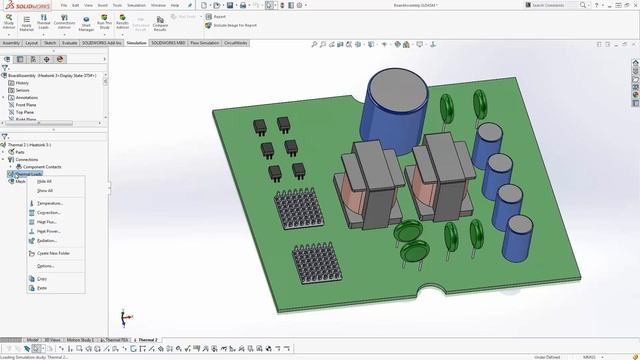Open the Help menu
The width and height of the screenshot is (640, 360).
coord(175,5)
